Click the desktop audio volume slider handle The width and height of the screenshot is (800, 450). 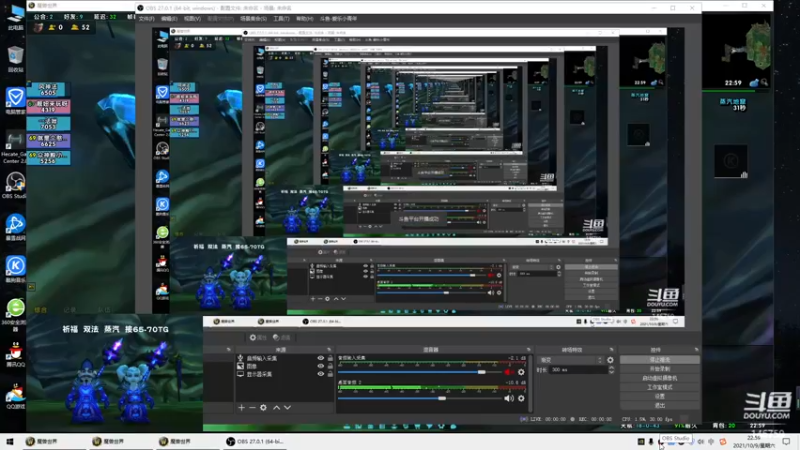[x=442, y=398]
